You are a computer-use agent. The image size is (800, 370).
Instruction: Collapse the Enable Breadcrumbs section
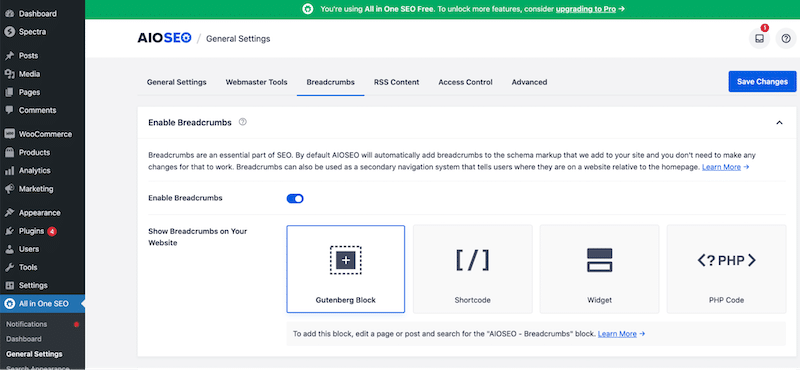(x=779, y=122)
